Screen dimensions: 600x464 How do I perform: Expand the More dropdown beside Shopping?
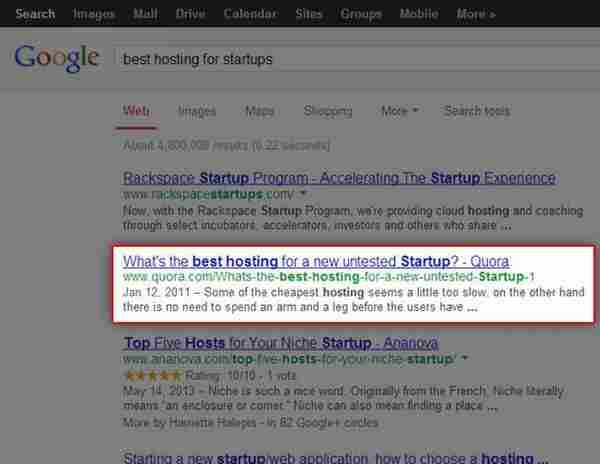pyautogui.click(x=399, y=111)
